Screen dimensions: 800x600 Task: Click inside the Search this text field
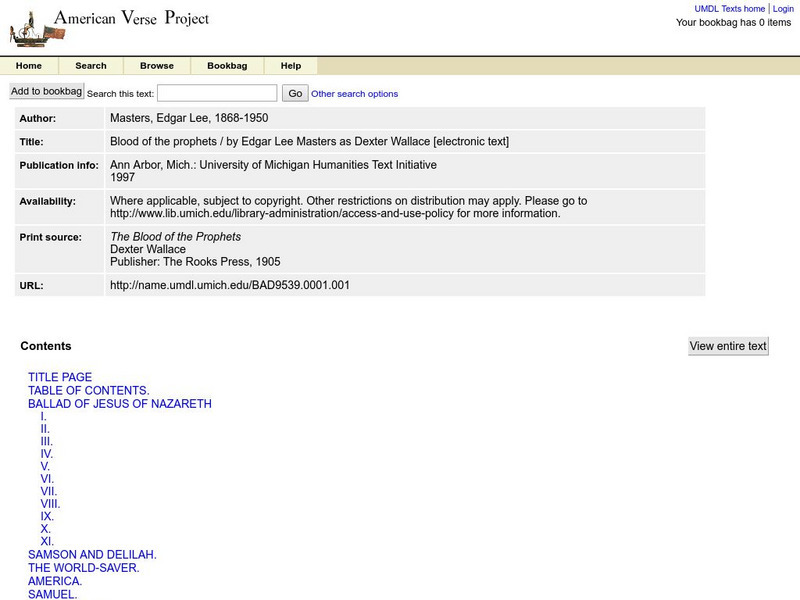coord(213,91)
